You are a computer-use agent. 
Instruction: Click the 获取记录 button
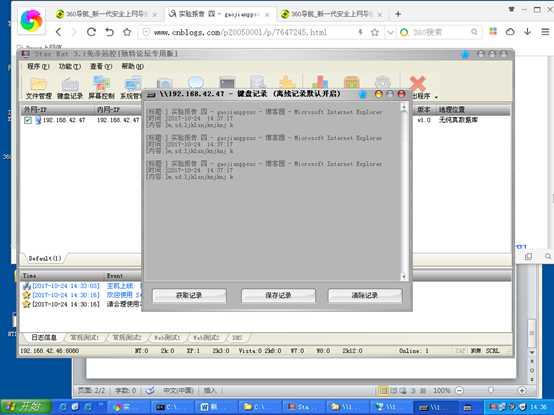click(x=189, y=296)
